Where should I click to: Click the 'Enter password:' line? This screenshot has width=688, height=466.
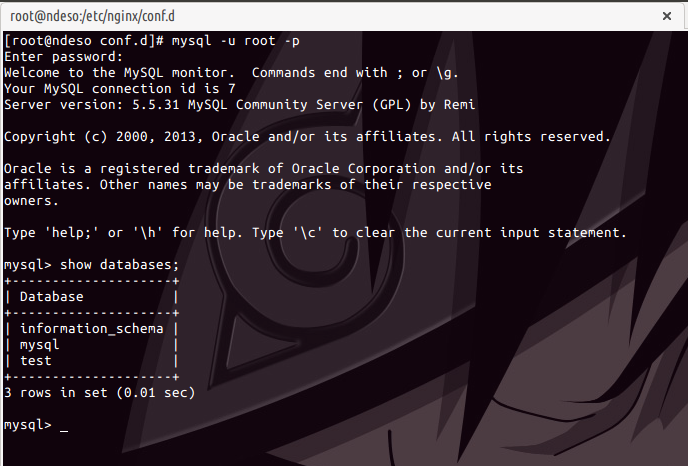(63, 56)
